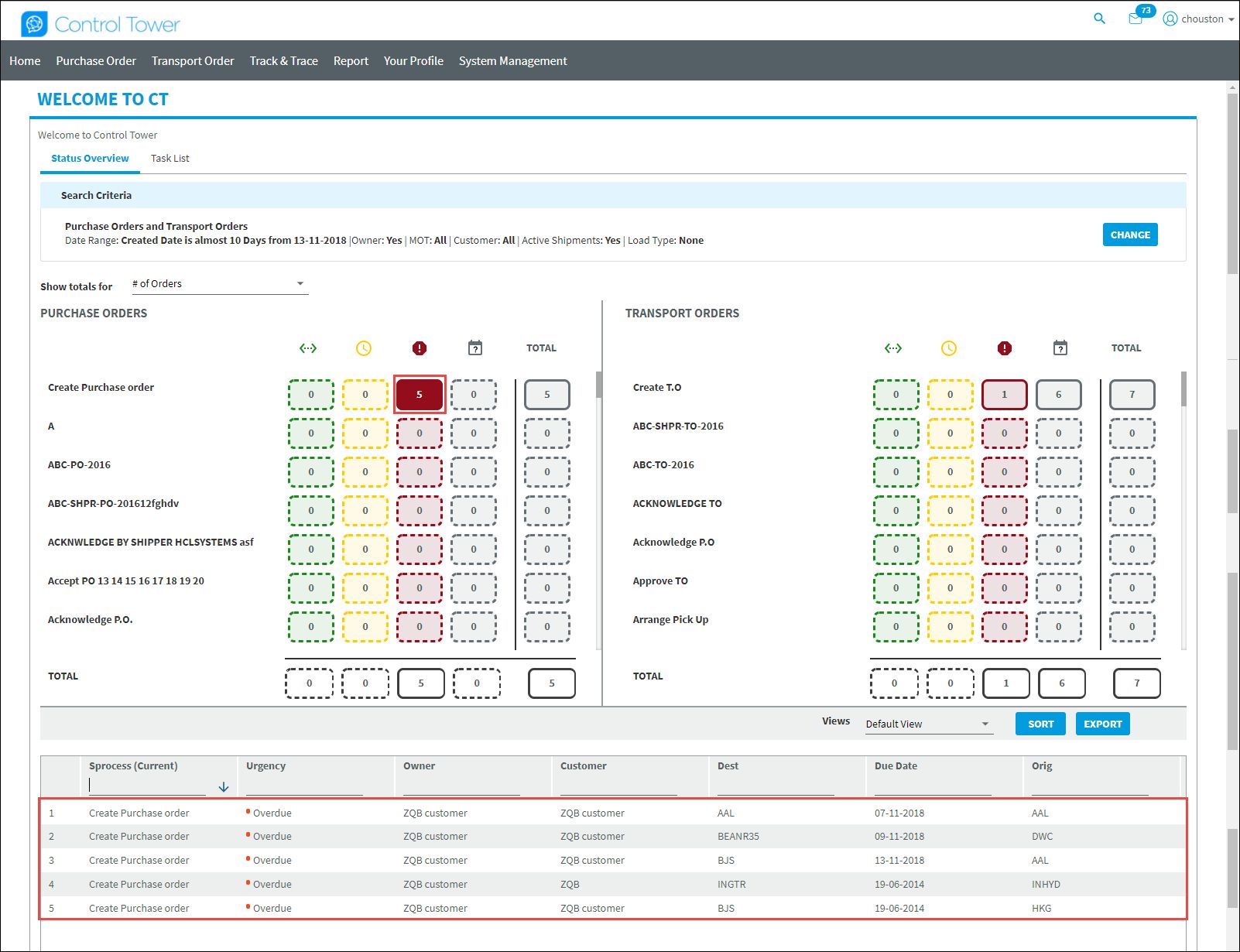Open the Transport Order menu
1240x952 pixels.
tap(193, 60)
